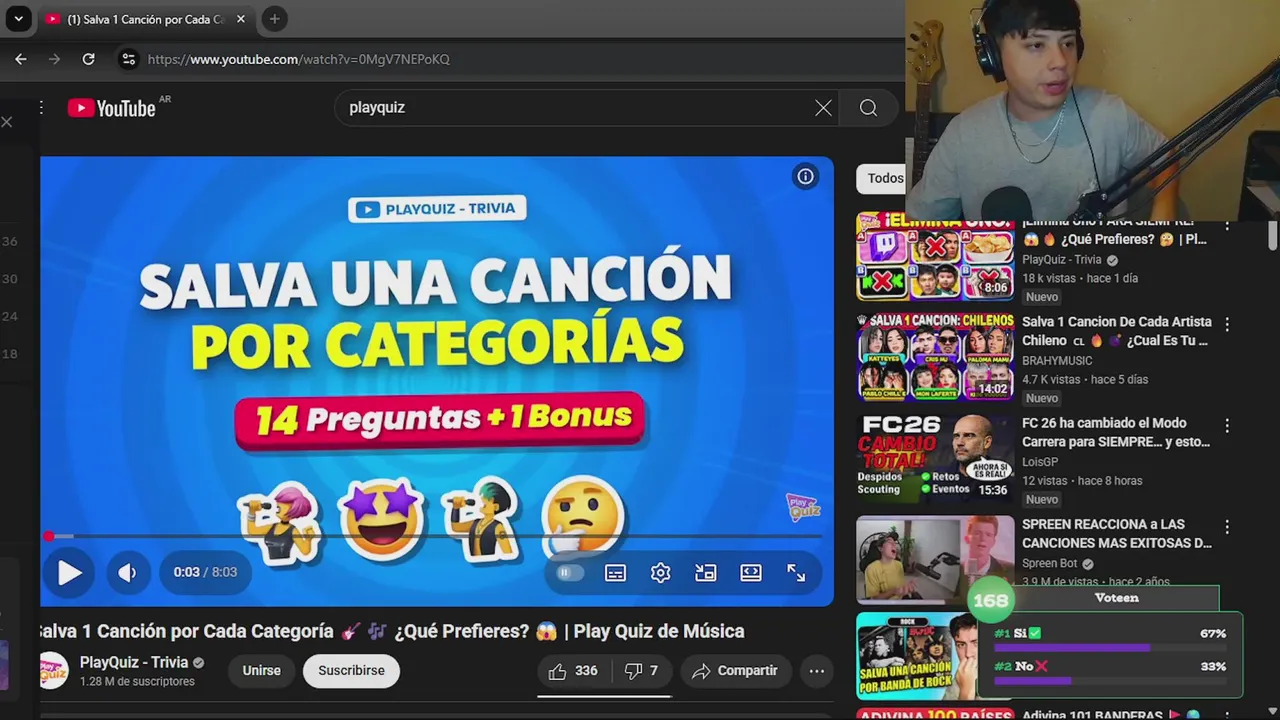Enable the miniplayer icon
Screen dimensions: 1280x720
pos(706,572)
